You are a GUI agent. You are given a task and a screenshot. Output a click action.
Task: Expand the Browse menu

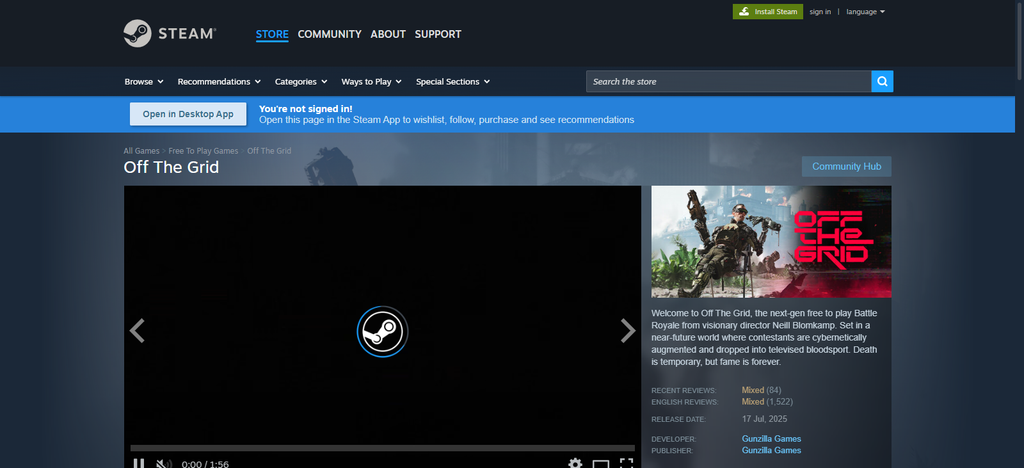(x=144, y=82)
